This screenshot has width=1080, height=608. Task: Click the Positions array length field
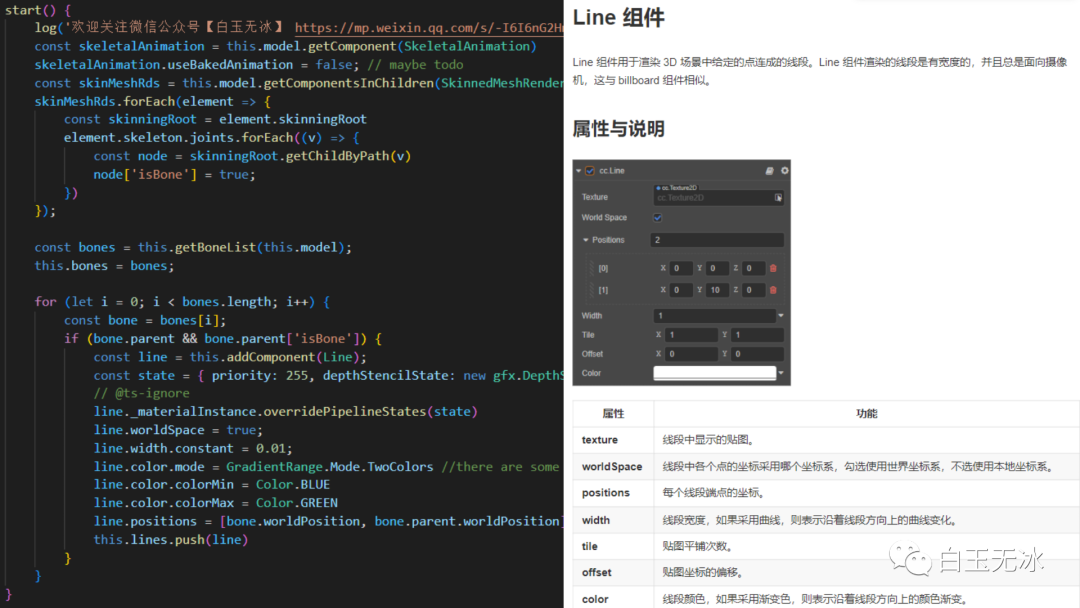coord(717,240)
